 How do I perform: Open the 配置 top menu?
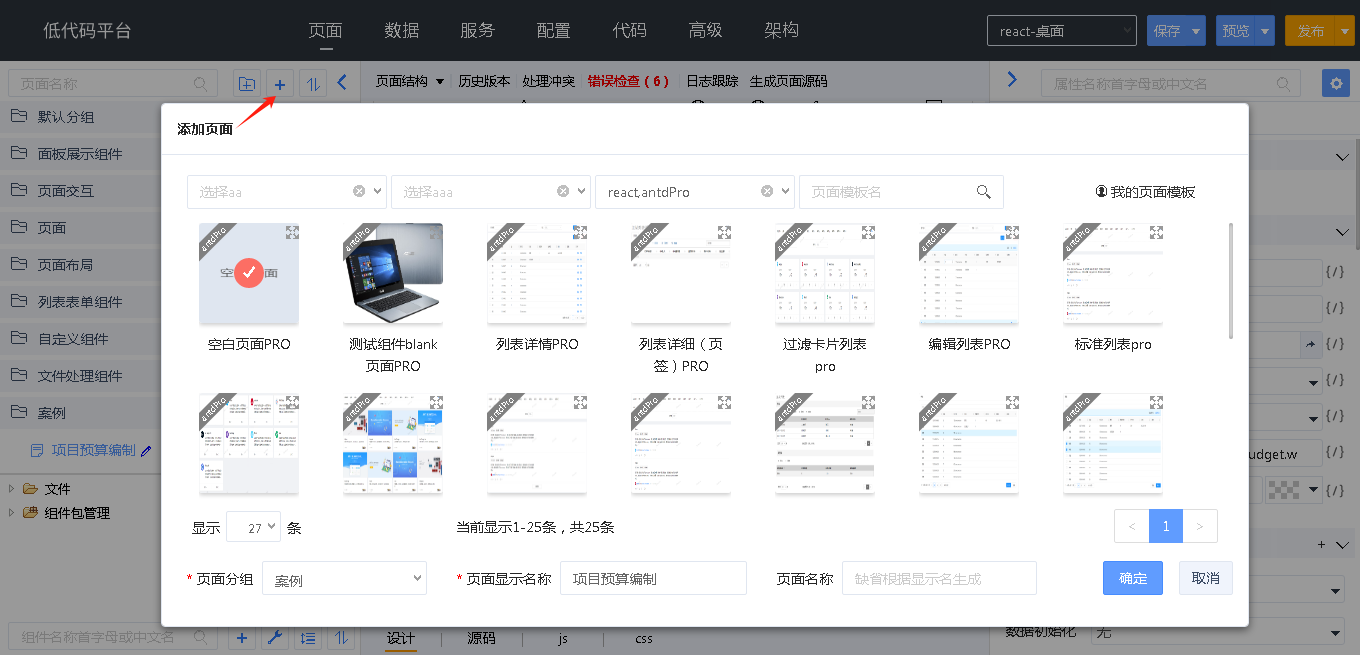[554, 30]
